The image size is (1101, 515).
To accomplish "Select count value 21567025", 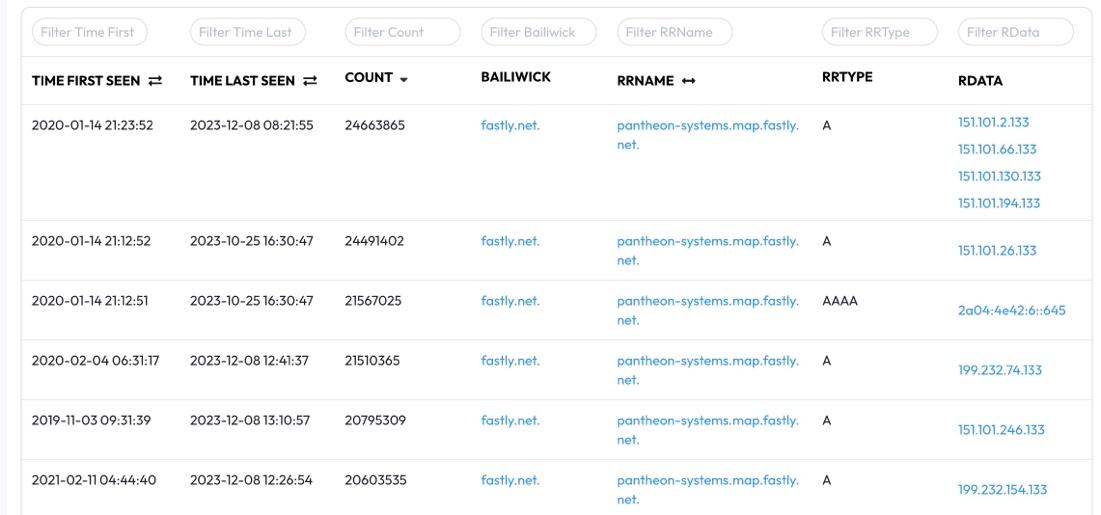I will tap(373, 301).
